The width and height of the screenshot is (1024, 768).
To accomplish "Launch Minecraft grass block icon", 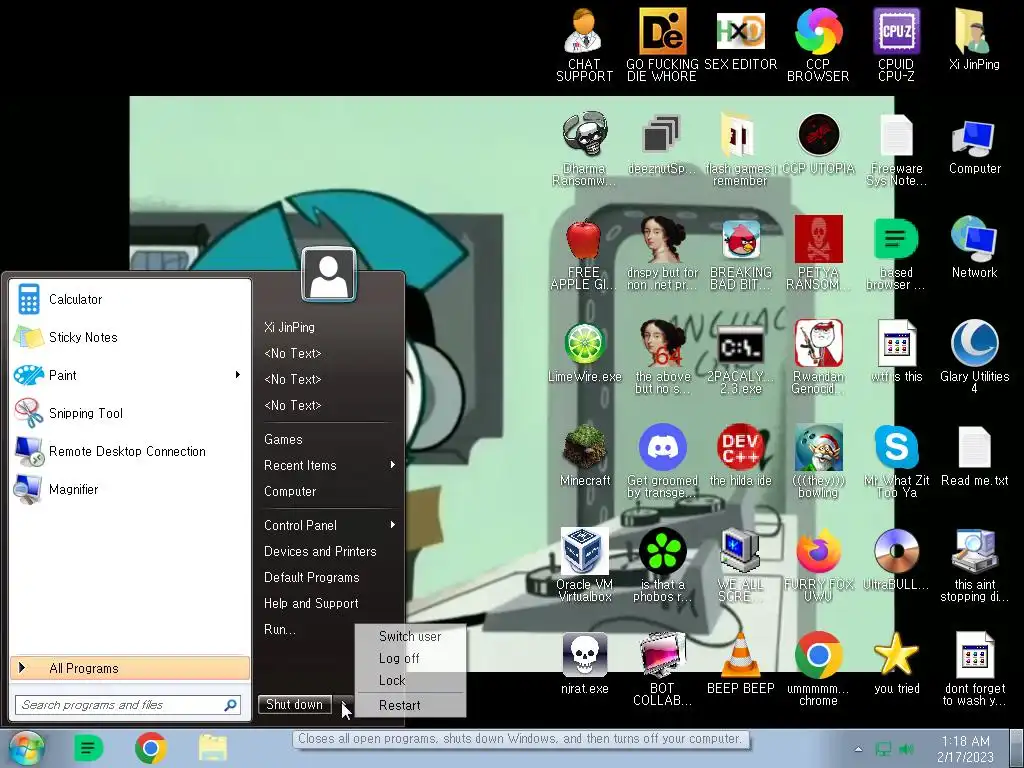I will point(584,456).
